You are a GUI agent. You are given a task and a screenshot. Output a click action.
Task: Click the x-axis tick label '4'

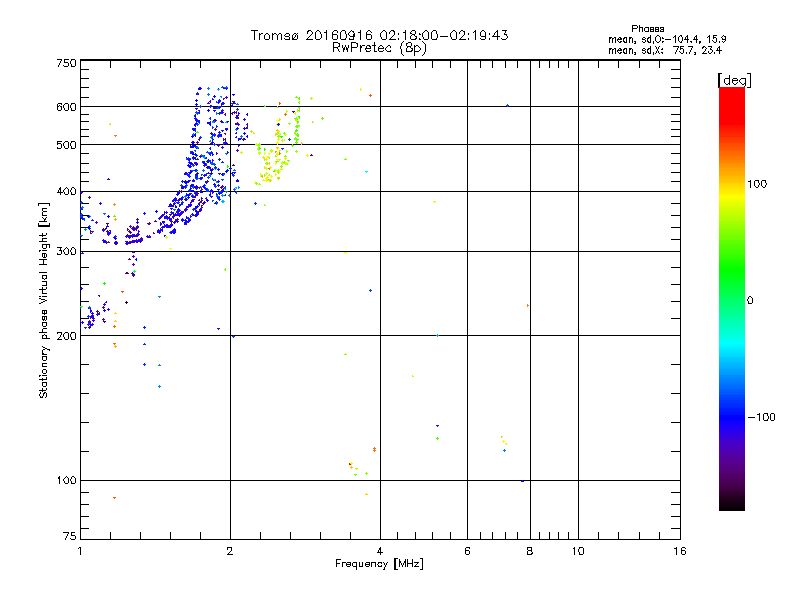click(380, 551)
